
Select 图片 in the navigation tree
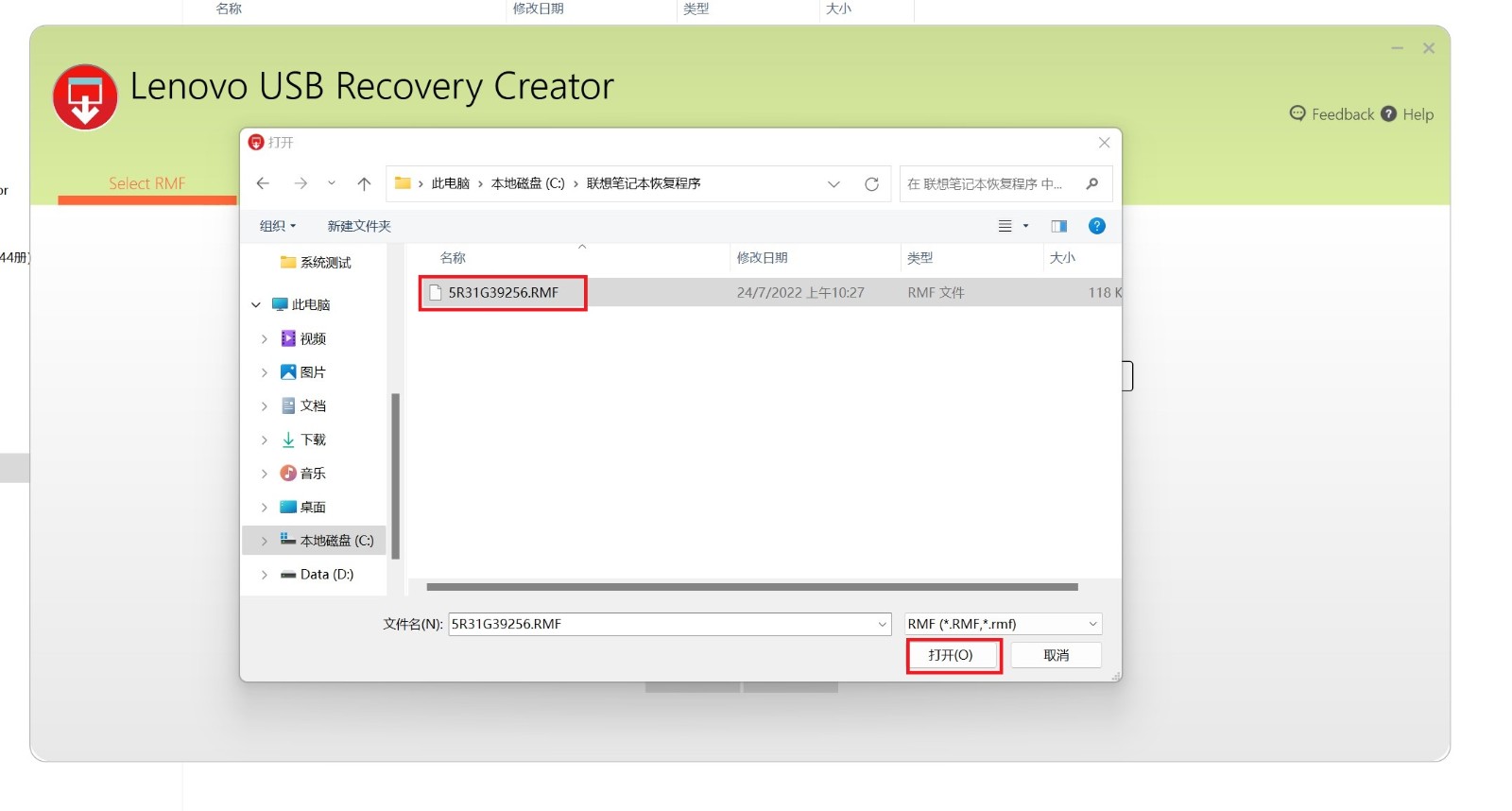312,372
